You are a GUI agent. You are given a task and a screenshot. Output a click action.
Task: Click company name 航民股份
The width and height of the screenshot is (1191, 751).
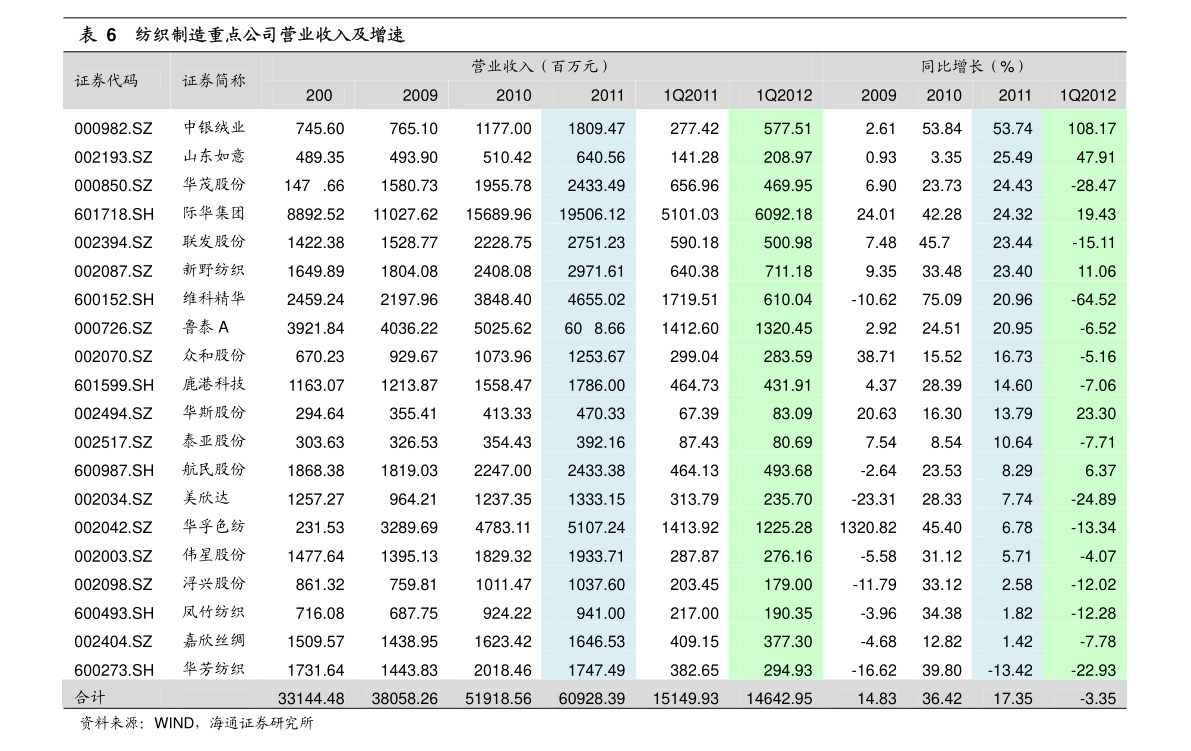tap(214, 469)
